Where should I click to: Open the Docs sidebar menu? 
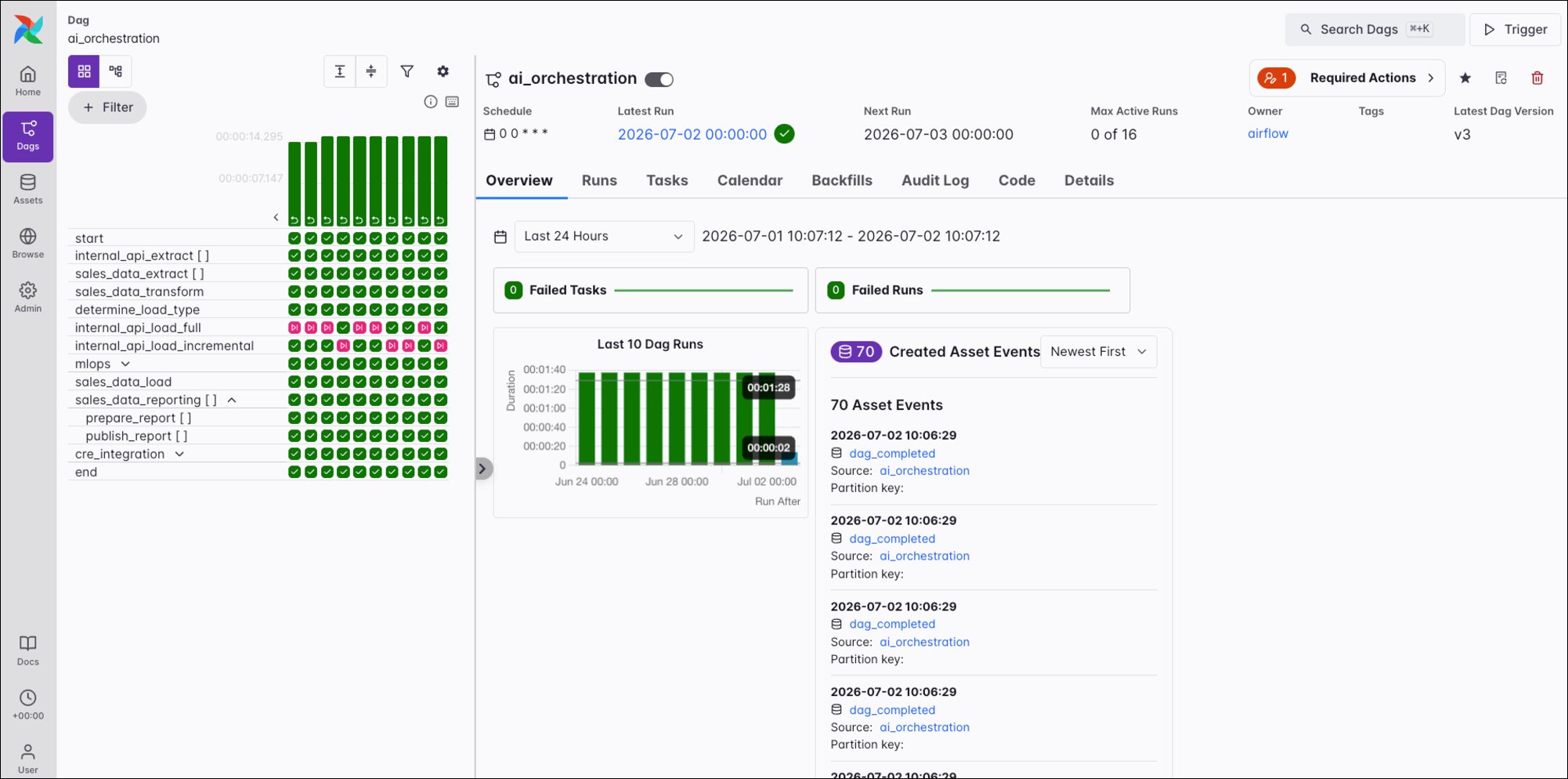28,650
